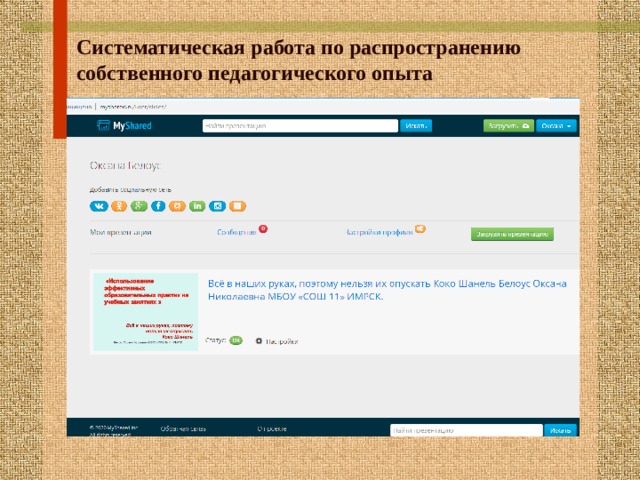Click the footer presentation search field
This screenshot has width=640, height=480.
point(467,430)
